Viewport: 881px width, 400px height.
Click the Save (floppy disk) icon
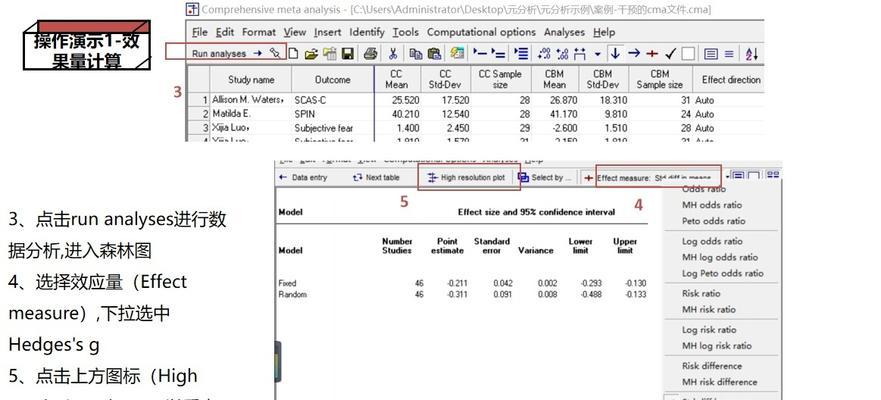coord(348,54)
